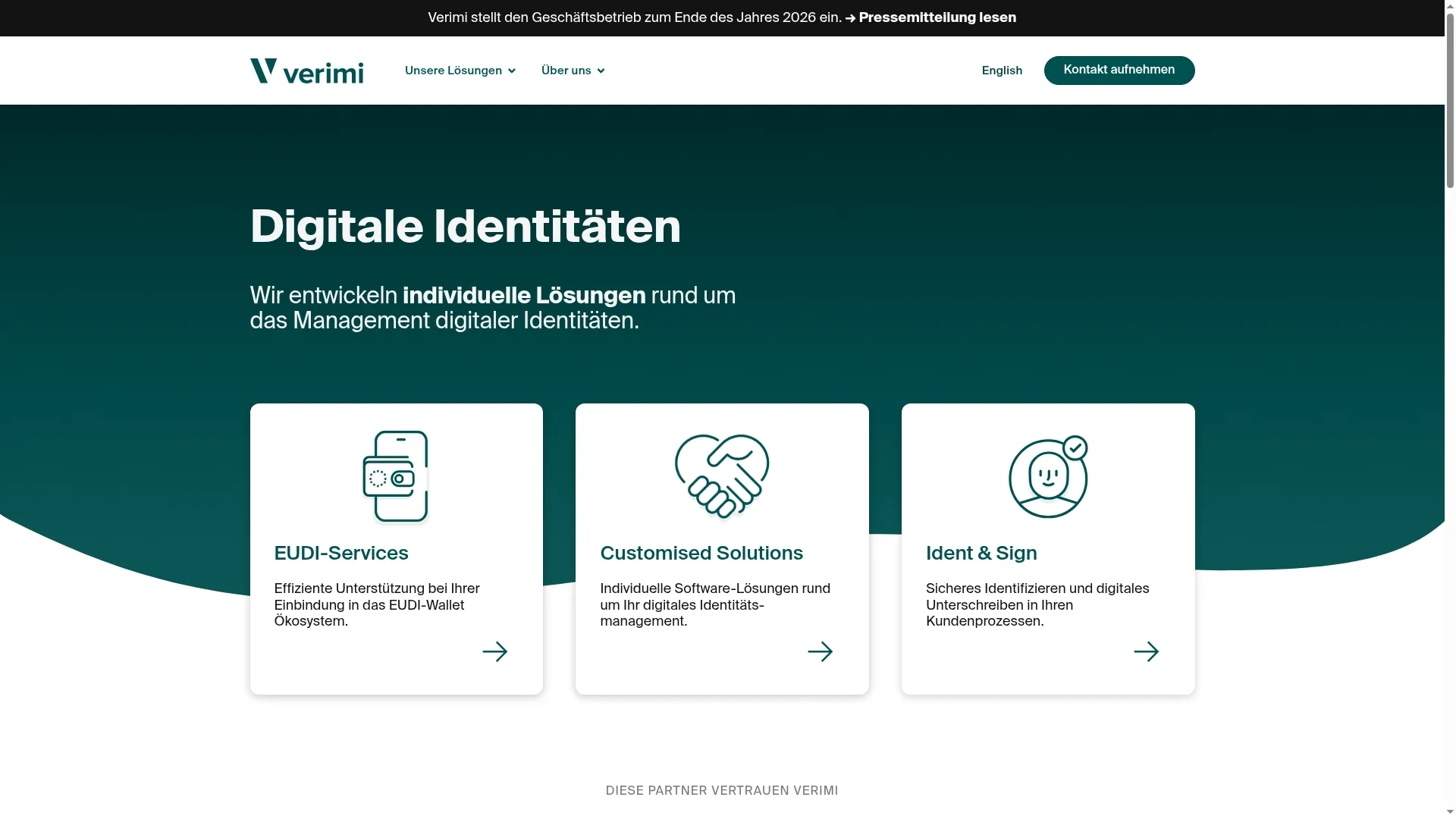Image resolution: width=1456 pixels, height=819 pixels.
Task: Follow the arrow in the Customised Solutions card
Action: 821,651
